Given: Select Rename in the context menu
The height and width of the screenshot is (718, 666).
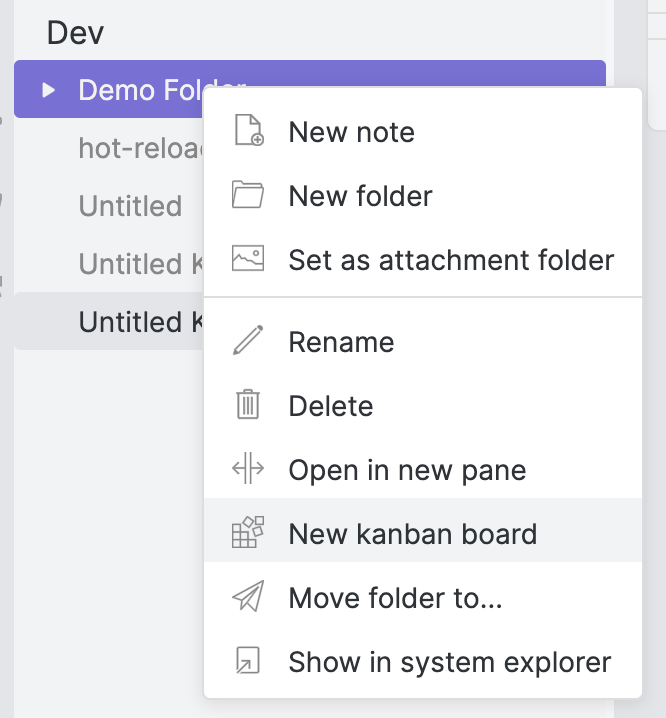Looking at the screenshot, I should pos(341,342).
